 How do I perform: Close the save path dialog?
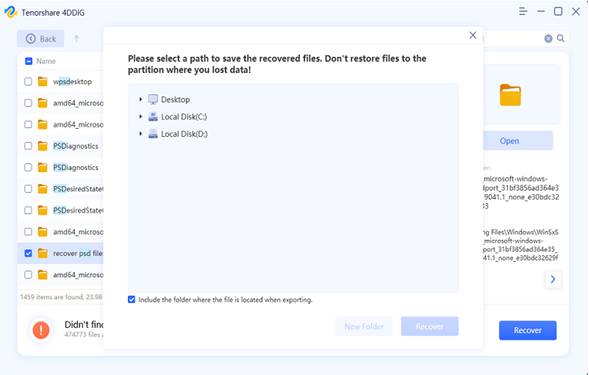(x=473, y=35)
